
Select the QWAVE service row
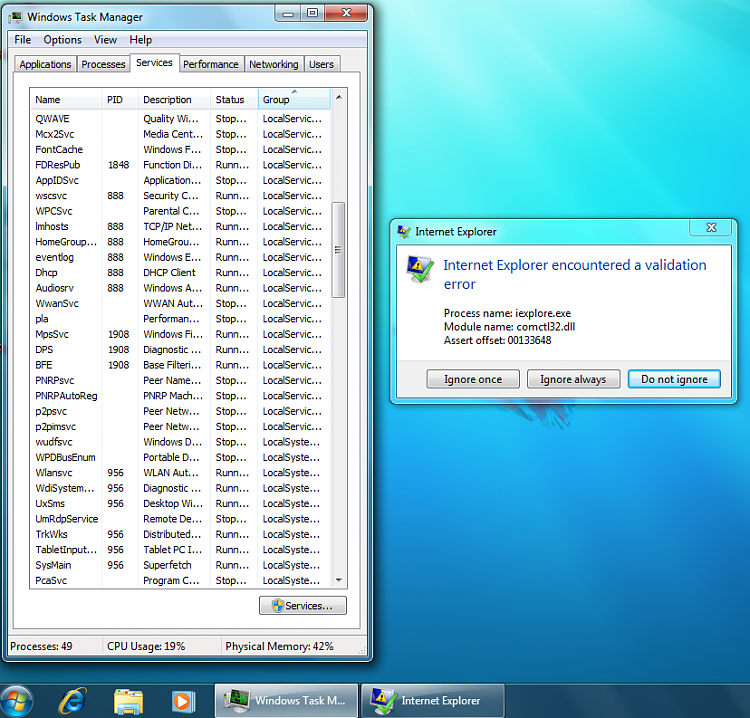click(180, 119)
